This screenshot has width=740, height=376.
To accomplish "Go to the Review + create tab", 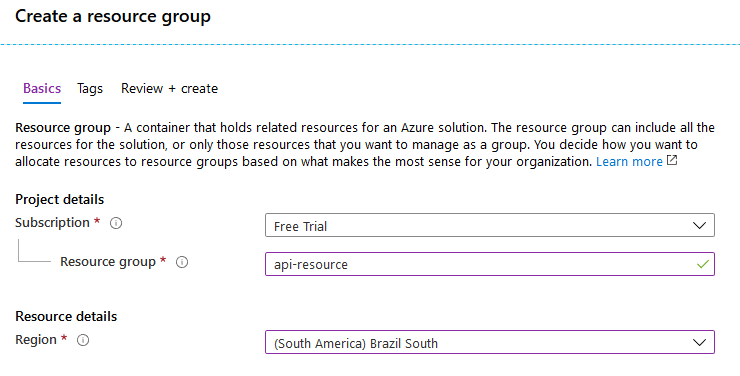I will pos(169,89).
